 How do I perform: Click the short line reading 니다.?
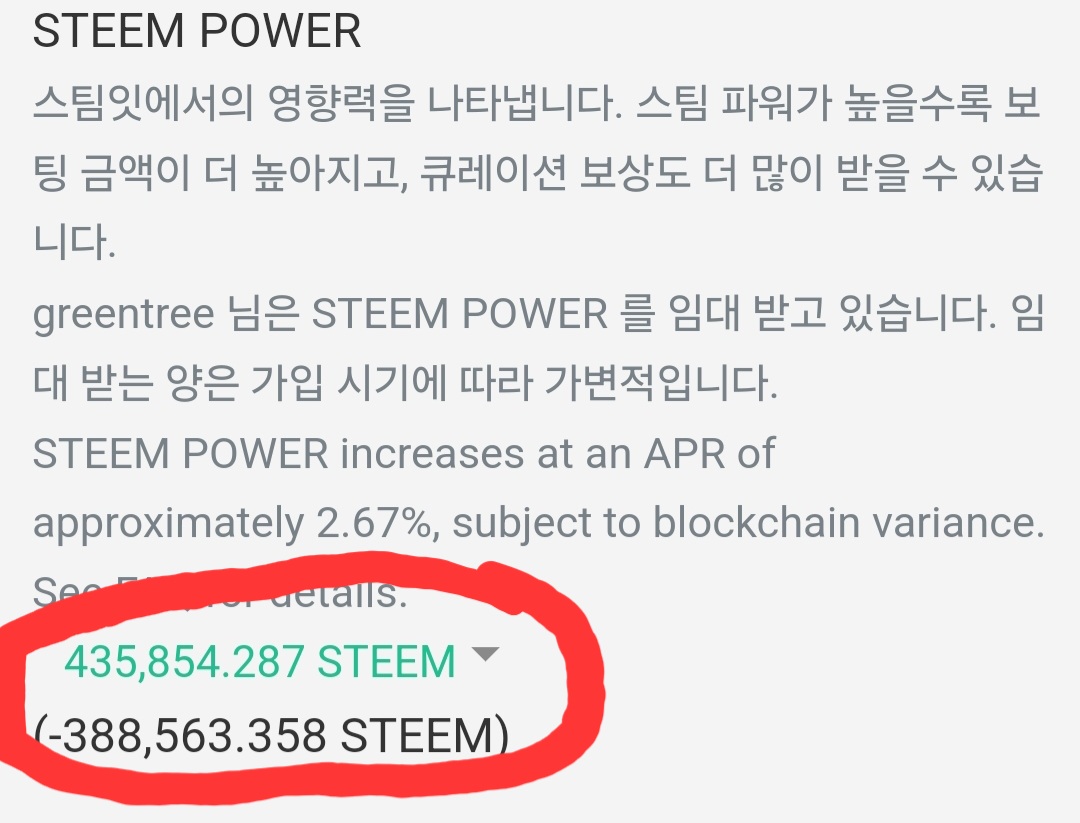coord(74,242)
